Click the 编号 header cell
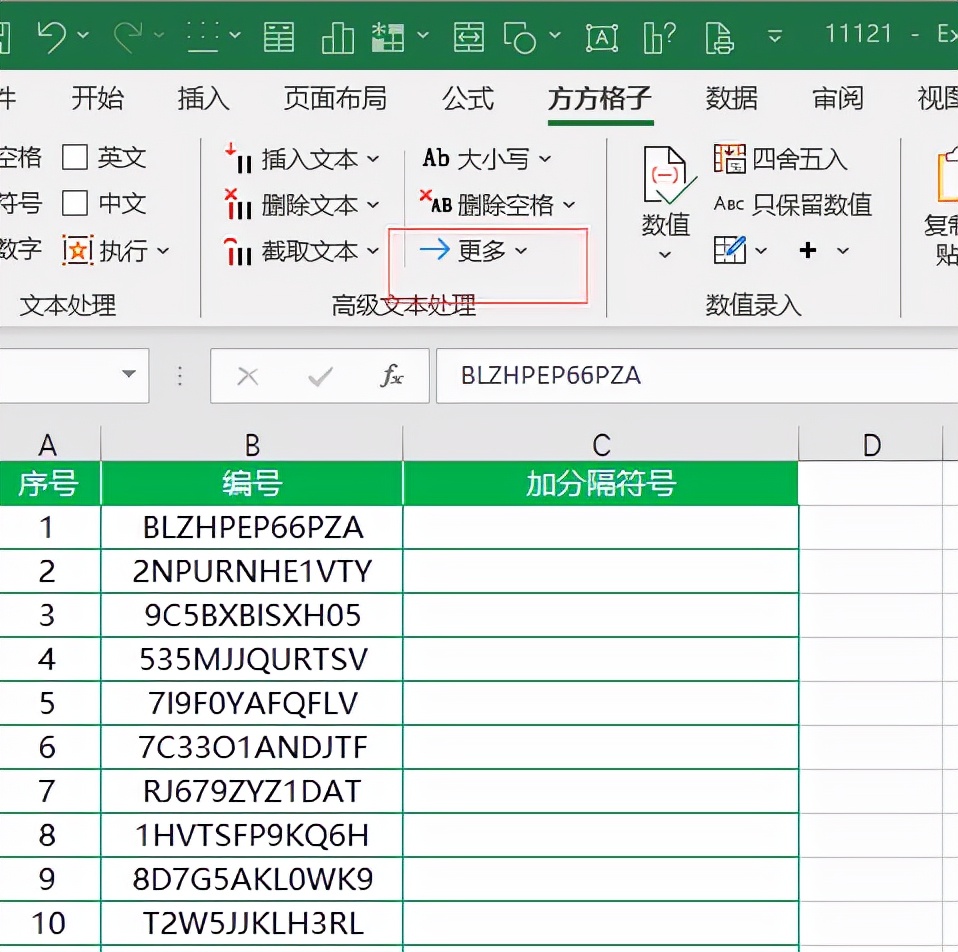 252,483
